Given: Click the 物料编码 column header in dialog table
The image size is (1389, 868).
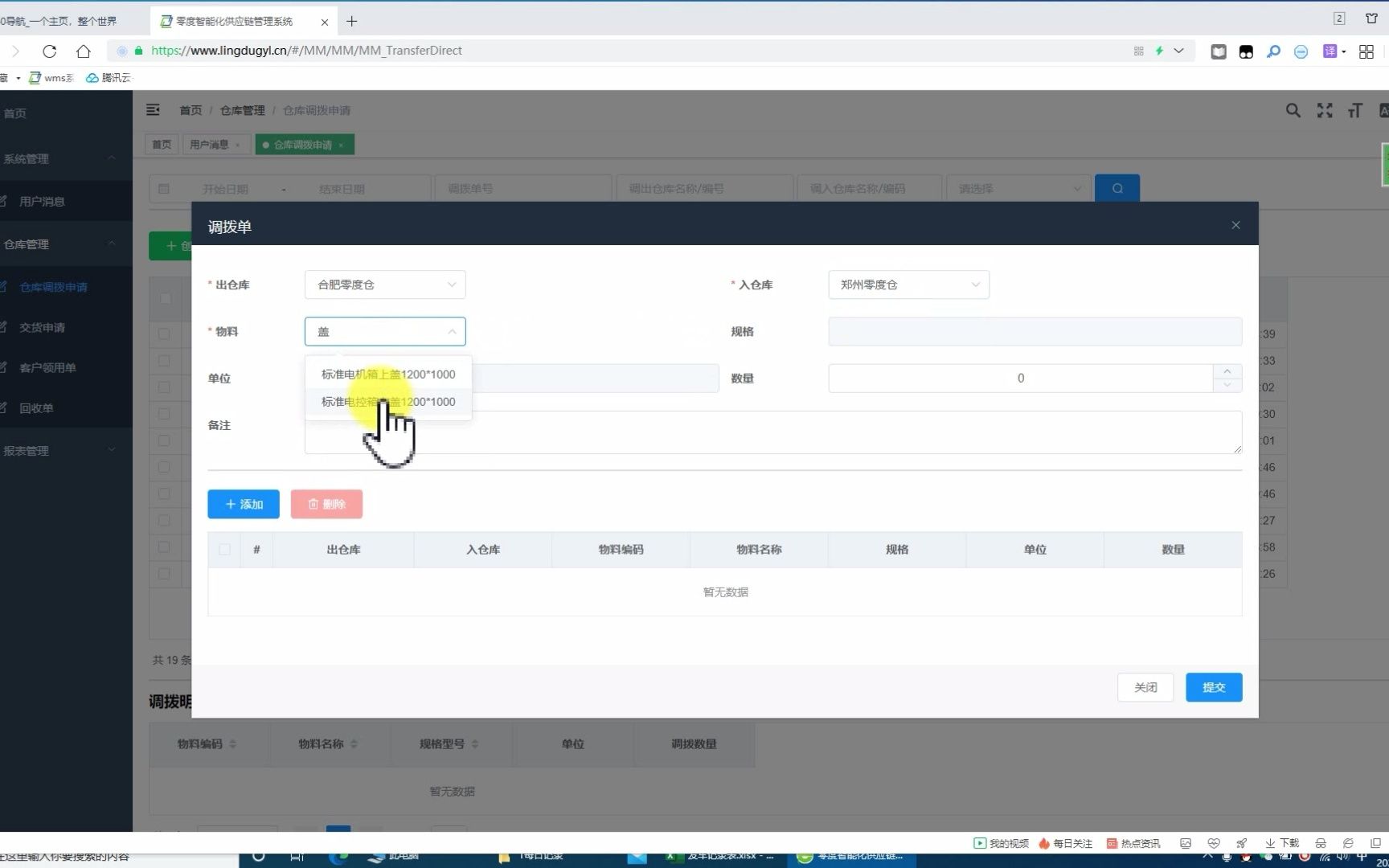Looking at the screenshot, I should pyautogui.click(x=621, y=550).
